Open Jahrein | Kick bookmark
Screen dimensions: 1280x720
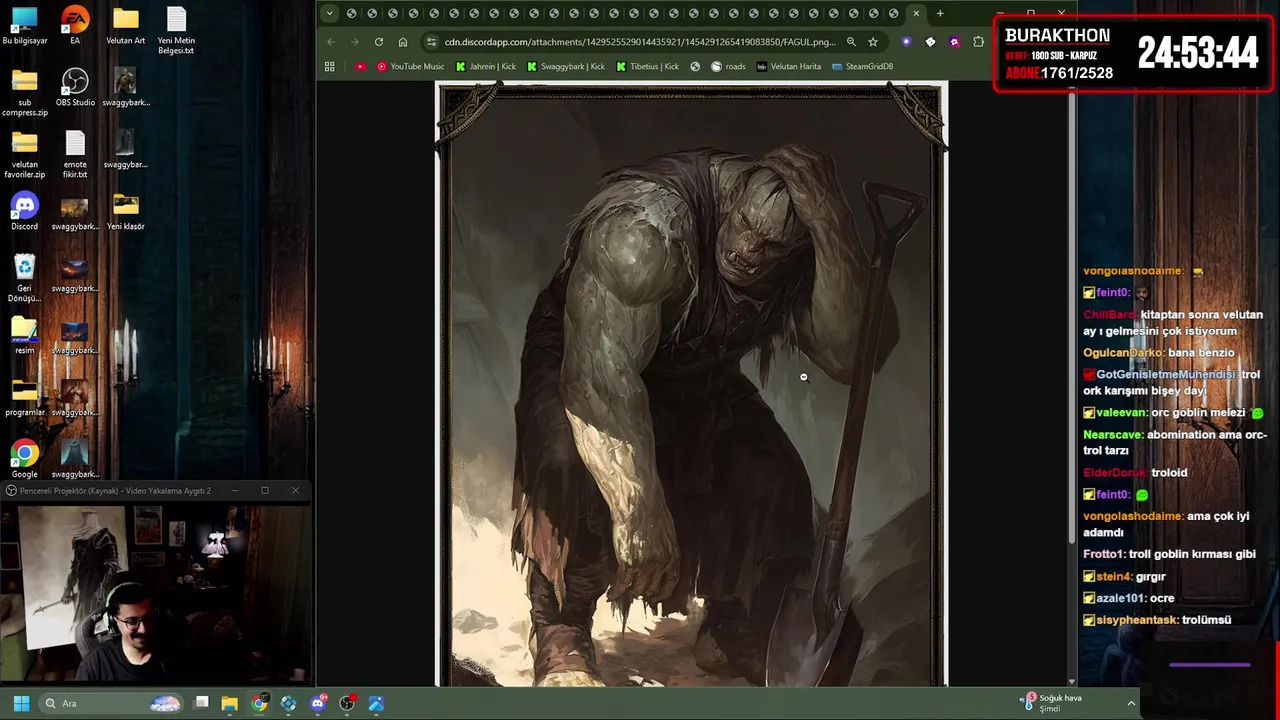pyautogui.click(x=486, y=66)
